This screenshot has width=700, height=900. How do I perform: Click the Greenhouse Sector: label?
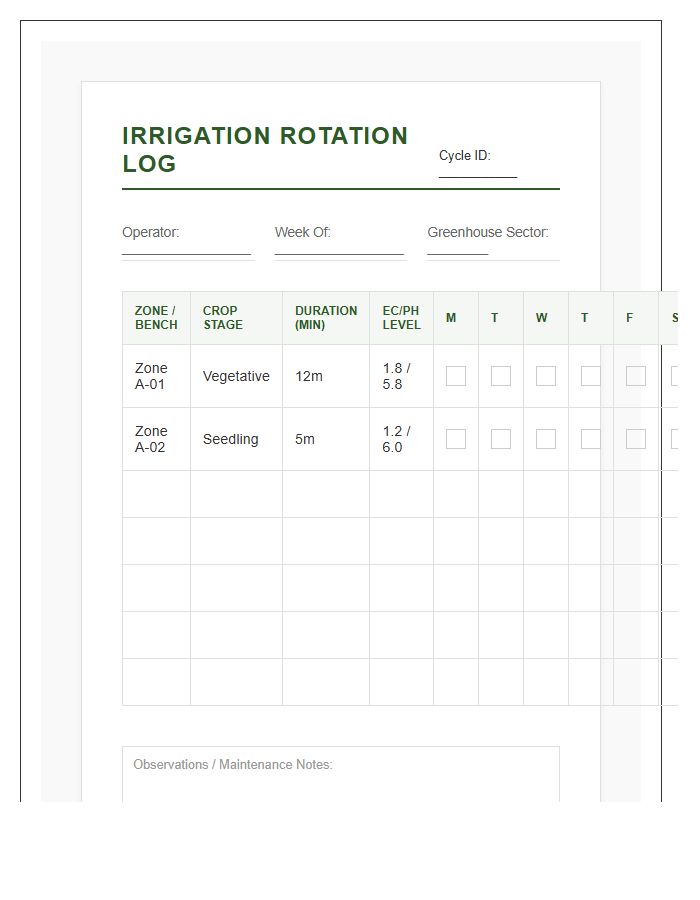click(488, 232)
